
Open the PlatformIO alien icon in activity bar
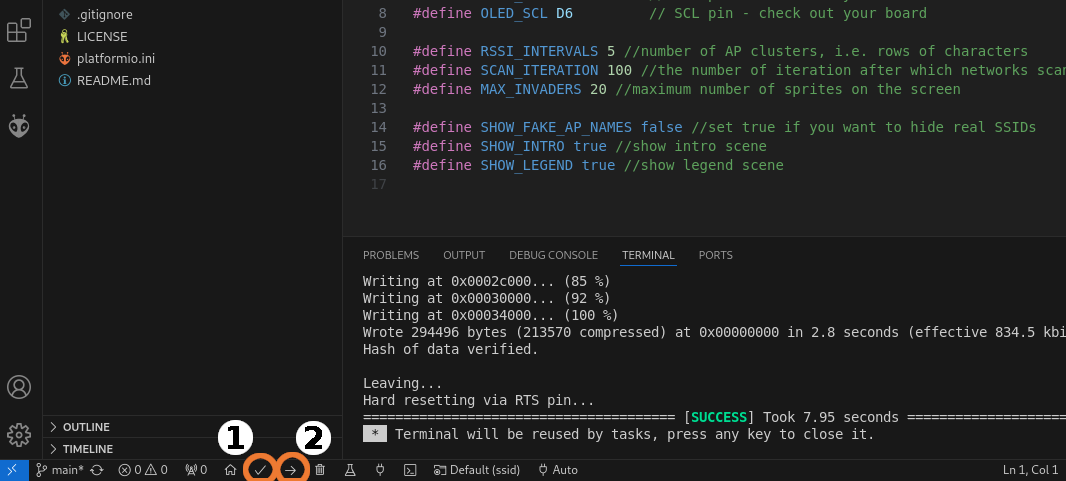19,125
